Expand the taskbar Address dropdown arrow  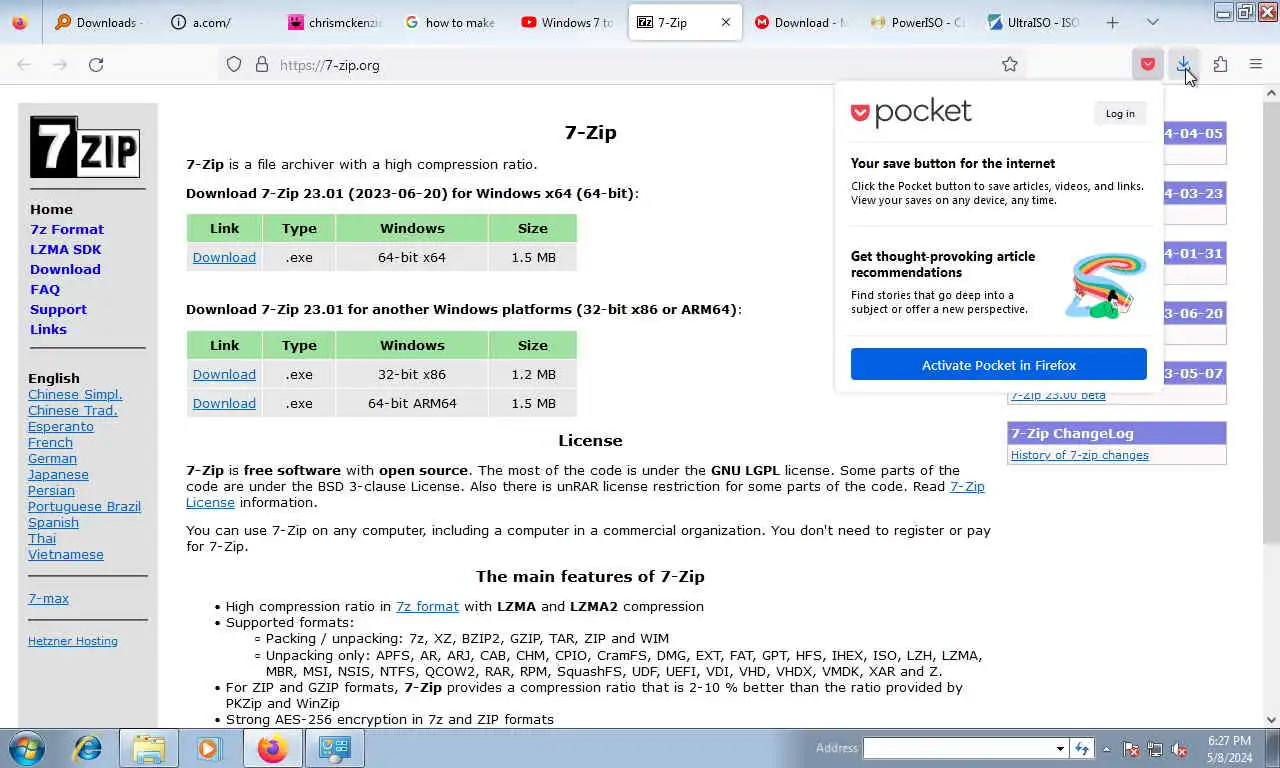(1060, 748)
